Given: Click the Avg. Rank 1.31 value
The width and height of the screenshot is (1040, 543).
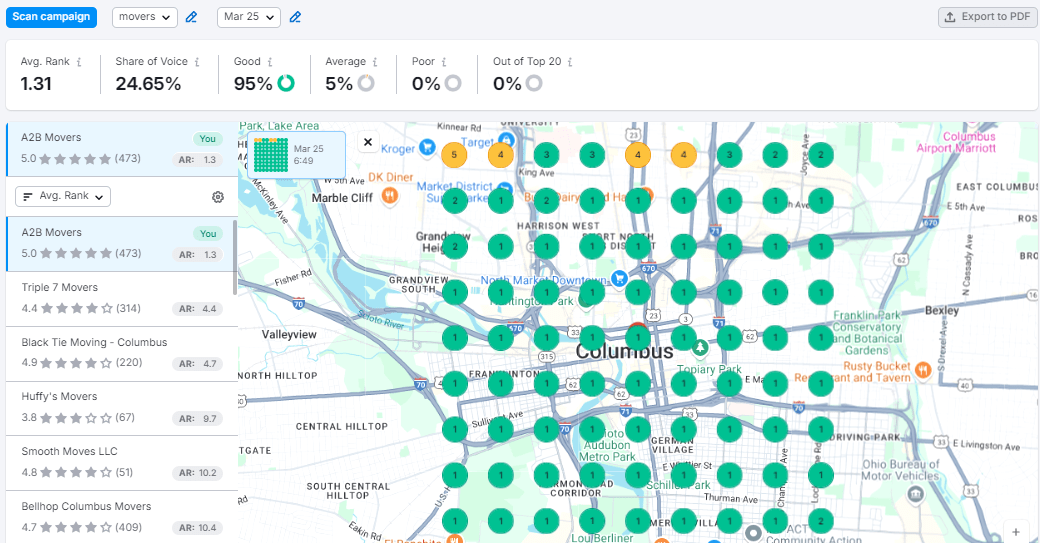Looking at the screenshot, I should pos(36,84).
